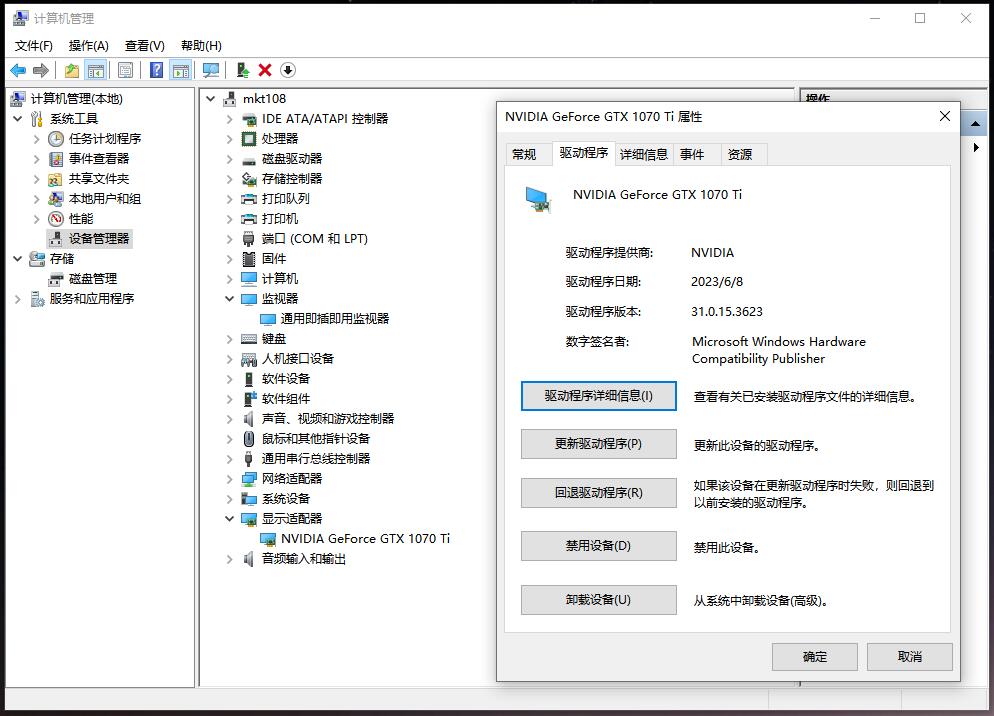Viewport: 994px width, 716px height.
Task: Click the actions pane collapse arrow
Action: (x=976, y=124)
